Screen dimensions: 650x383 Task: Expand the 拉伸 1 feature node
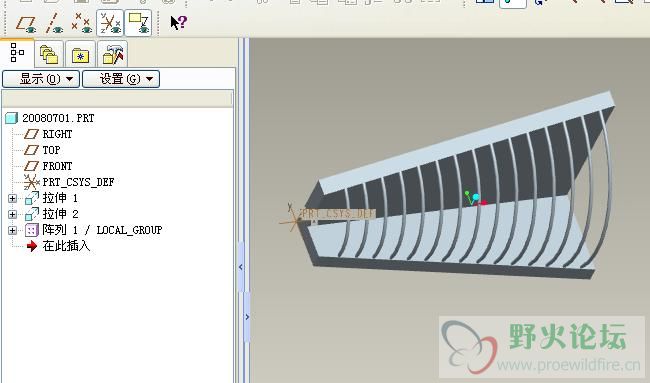tap(12, 199)
